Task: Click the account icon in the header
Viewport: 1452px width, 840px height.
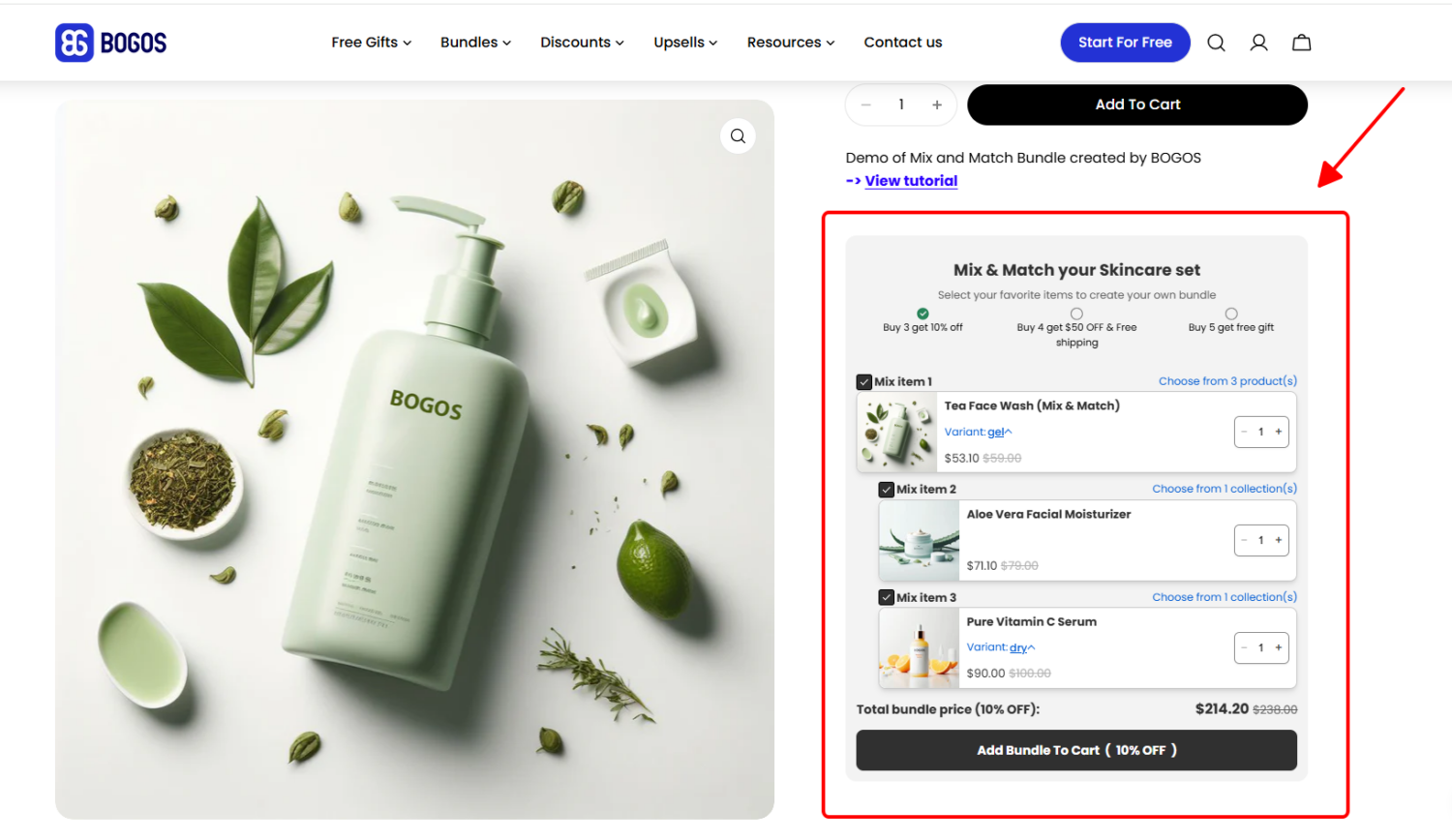Action: (x=1258, y=42)
